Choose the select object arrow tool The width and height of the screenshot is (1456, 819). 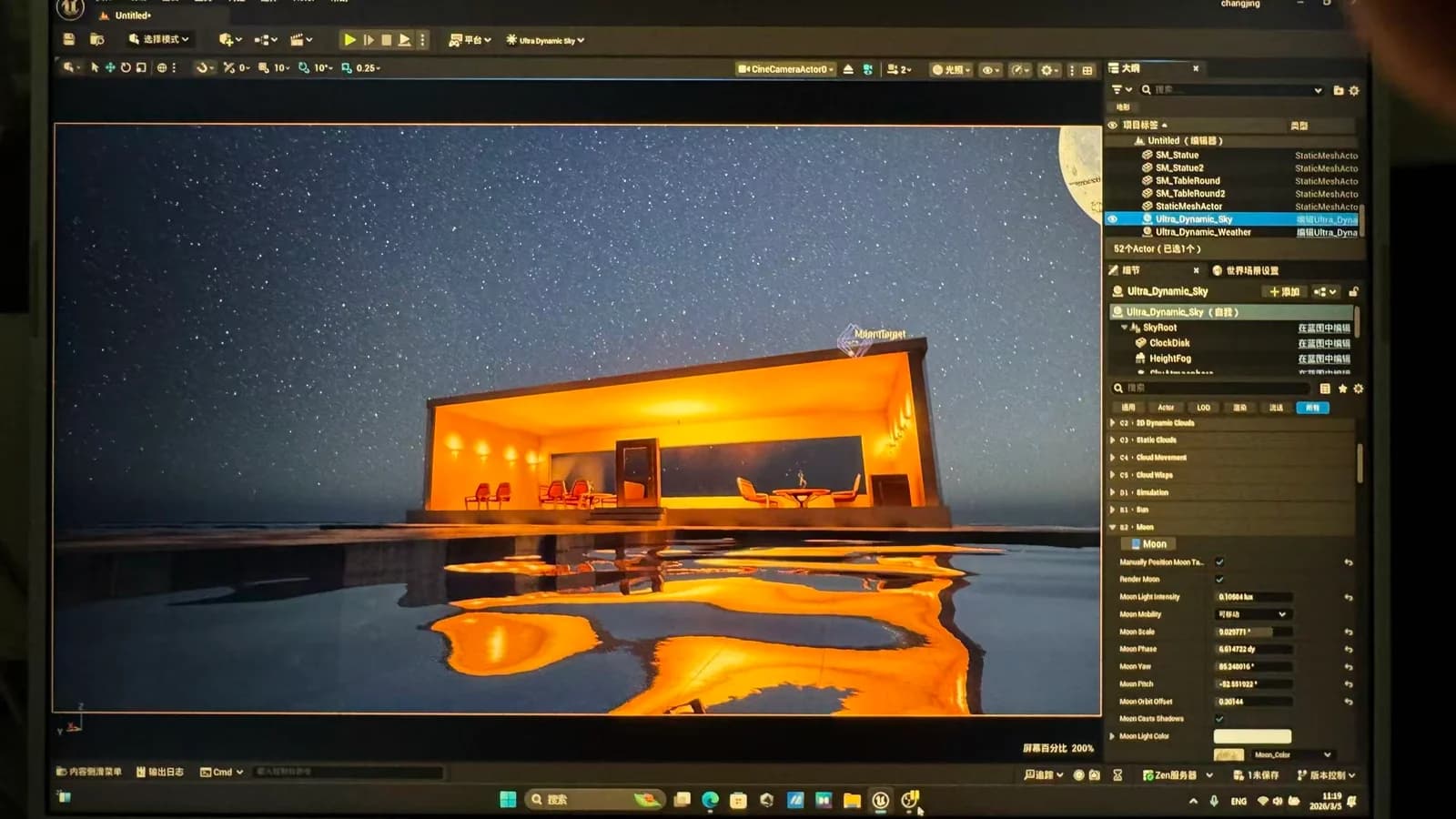tap(95, 67)
